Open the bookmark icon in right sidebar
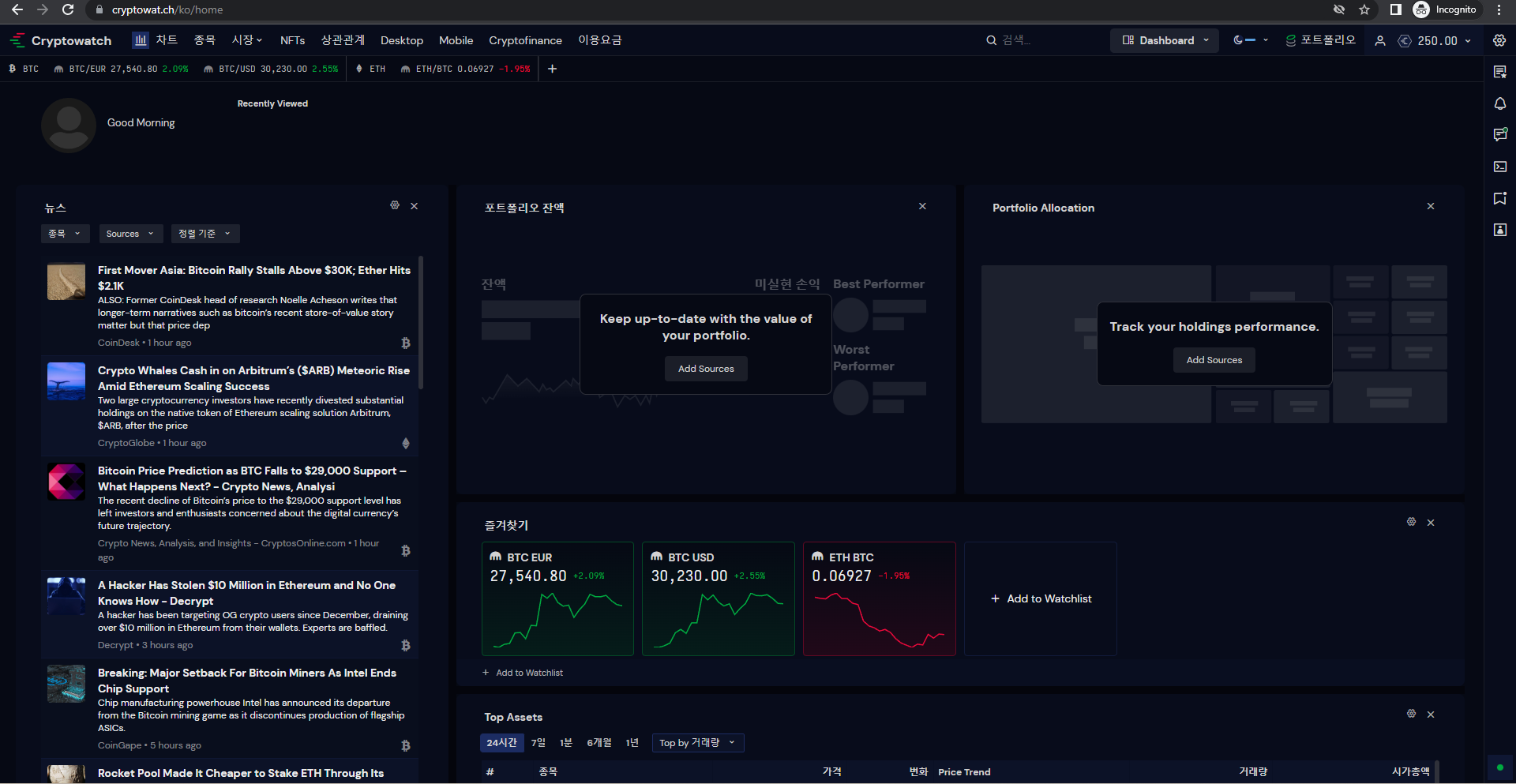Screen dimensions: 1516x784 coord(1499,198)
